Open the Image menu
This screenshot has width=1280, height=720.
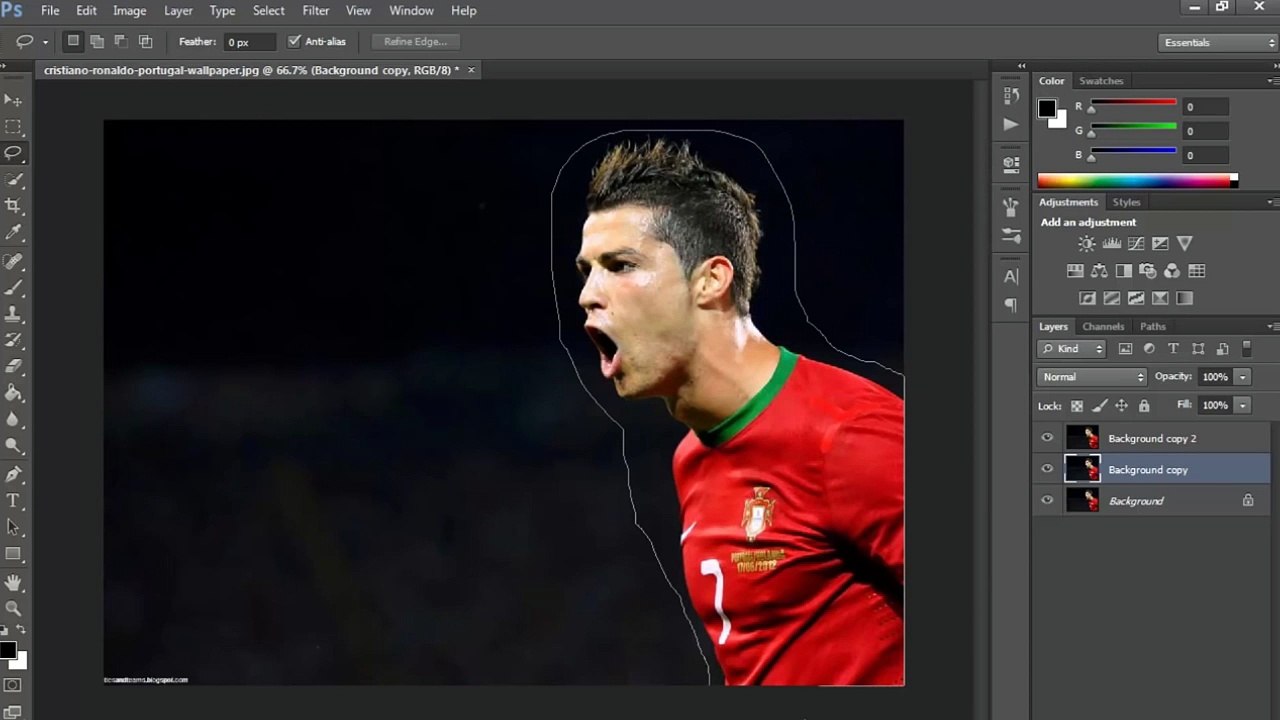click(129, 10)
